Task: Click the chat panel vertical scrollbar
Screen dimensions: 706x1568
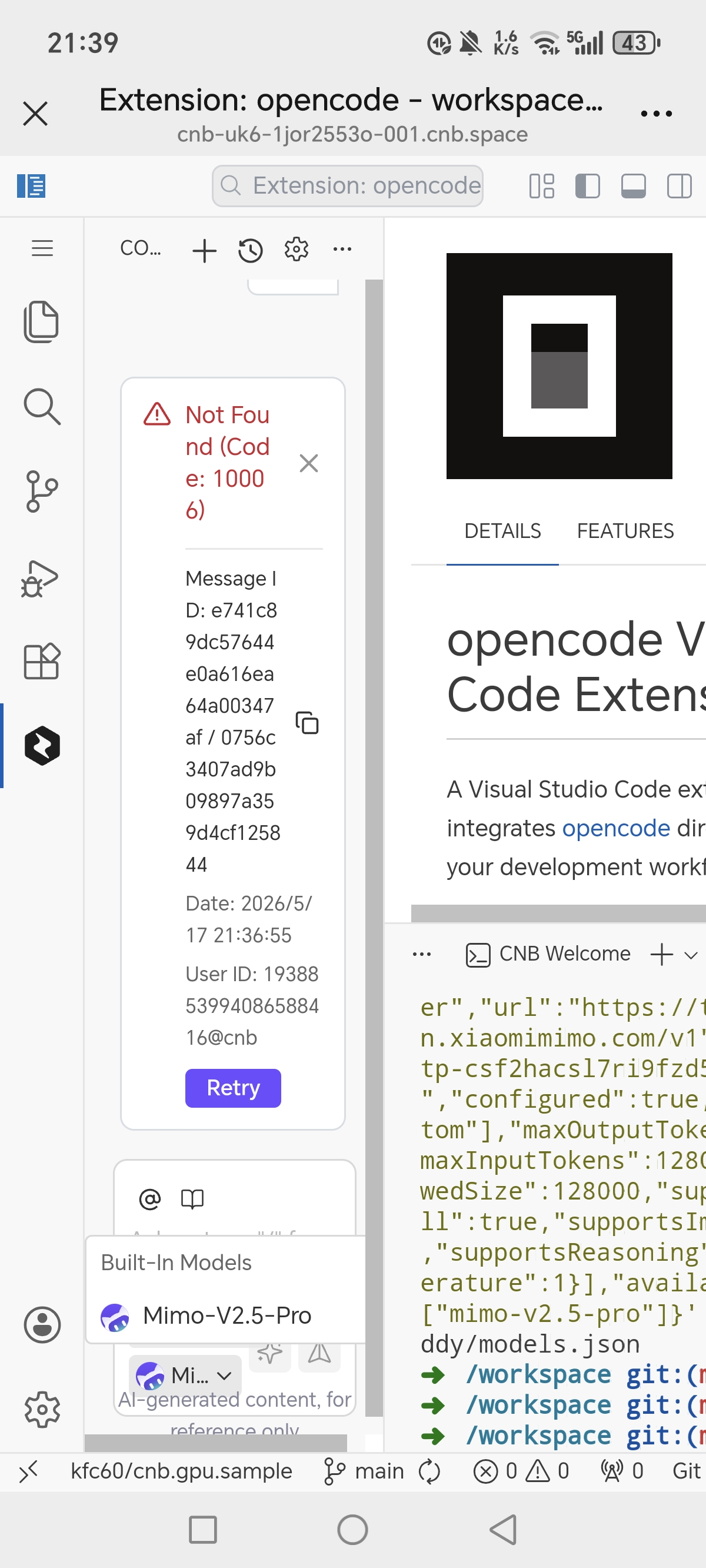Action: [x=374, y=848]
